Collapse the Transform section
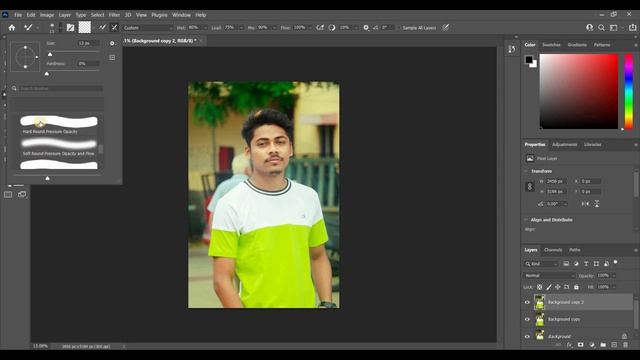This screenshot has height=360, width=640. [x=526, y=171]
